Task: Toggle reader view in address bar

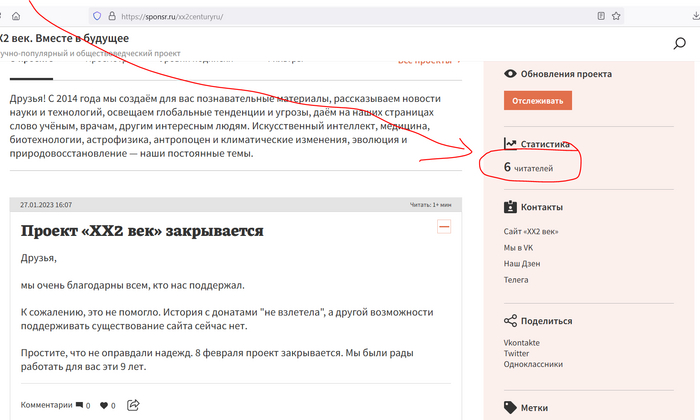Action: pyautogui.click(x=601, y=16)
